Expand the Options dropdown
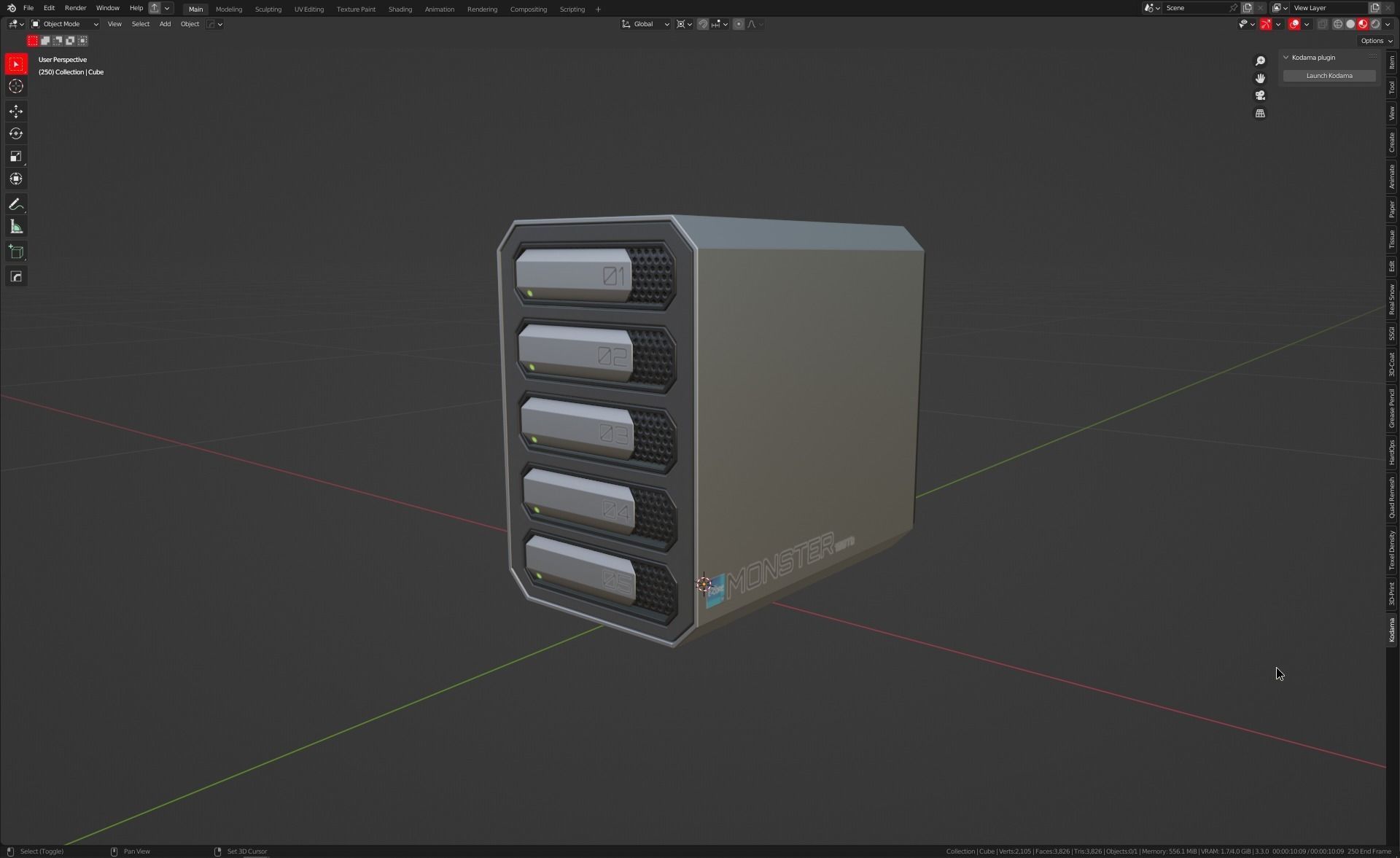This screenshot has width=1400, height=858. point(1376,41)
